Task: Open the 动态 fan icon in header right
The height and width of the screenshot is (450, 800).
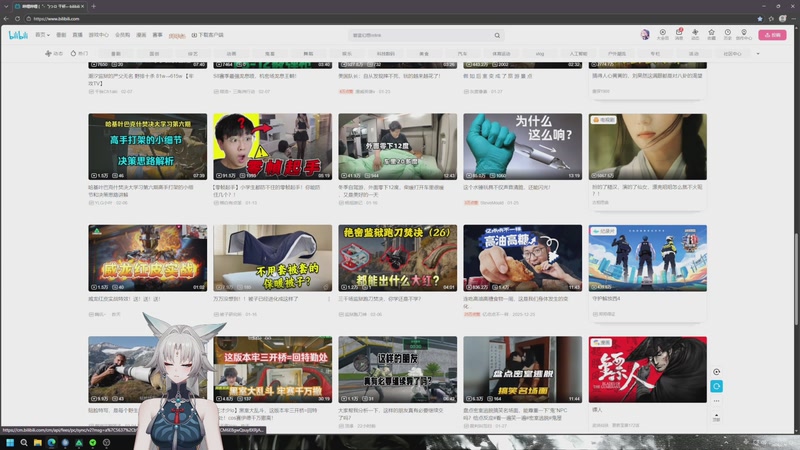Action: coord(695,34)
